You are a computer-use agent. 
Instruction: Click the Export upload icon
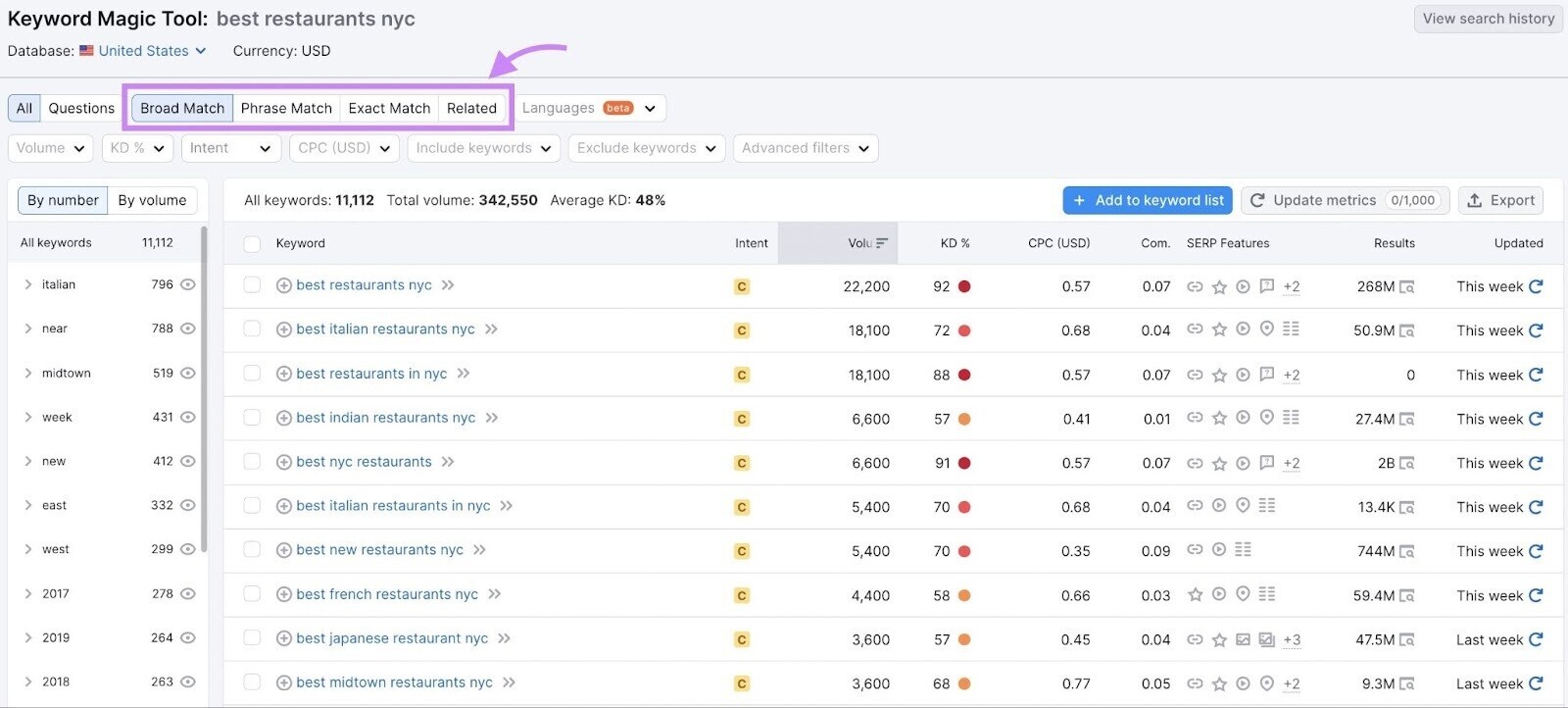(x=1475, y=200)
